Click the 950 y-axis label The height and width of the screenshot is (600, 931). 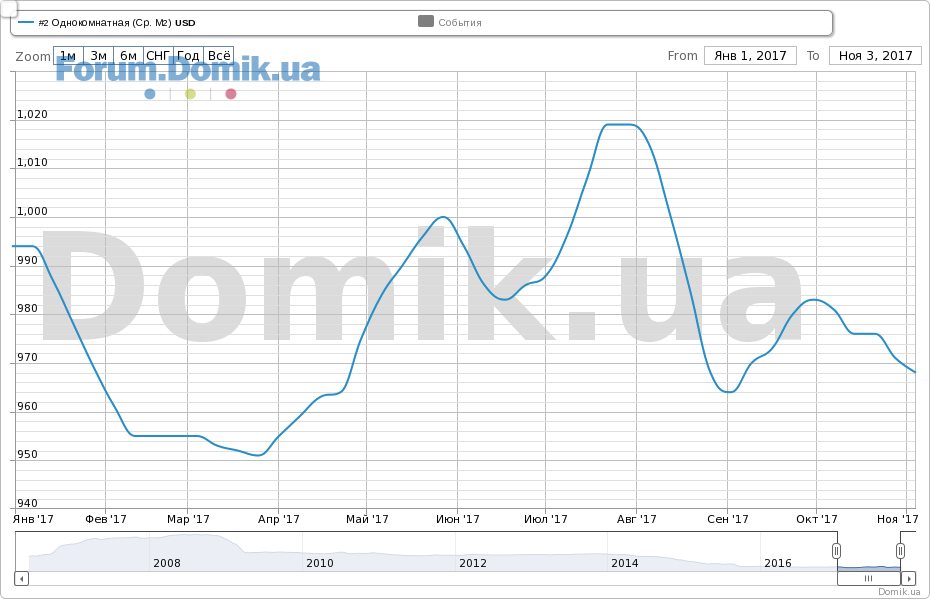coord(27,455)
